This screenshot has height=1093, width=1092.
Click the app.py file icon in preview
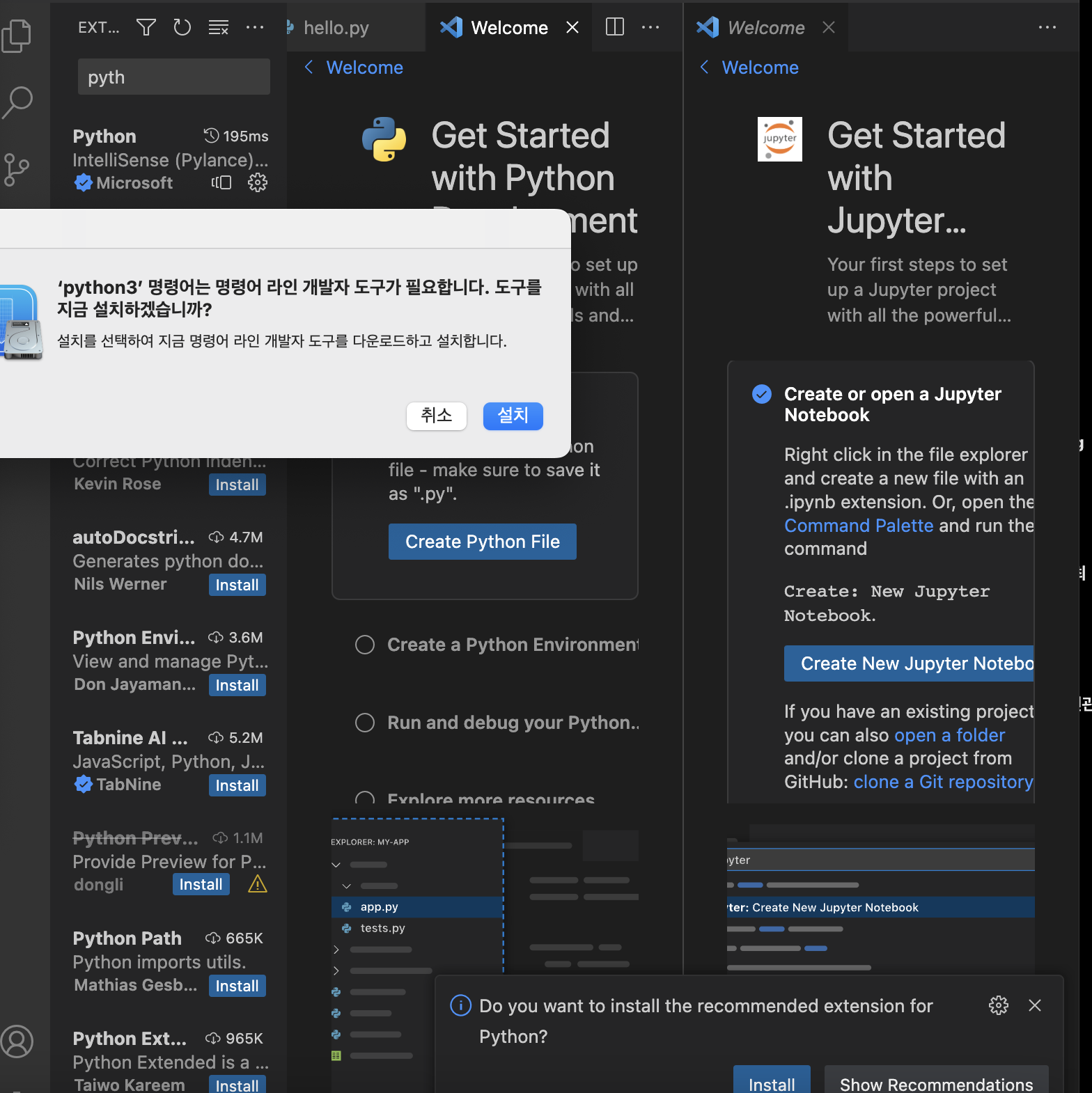click(346, 907)
